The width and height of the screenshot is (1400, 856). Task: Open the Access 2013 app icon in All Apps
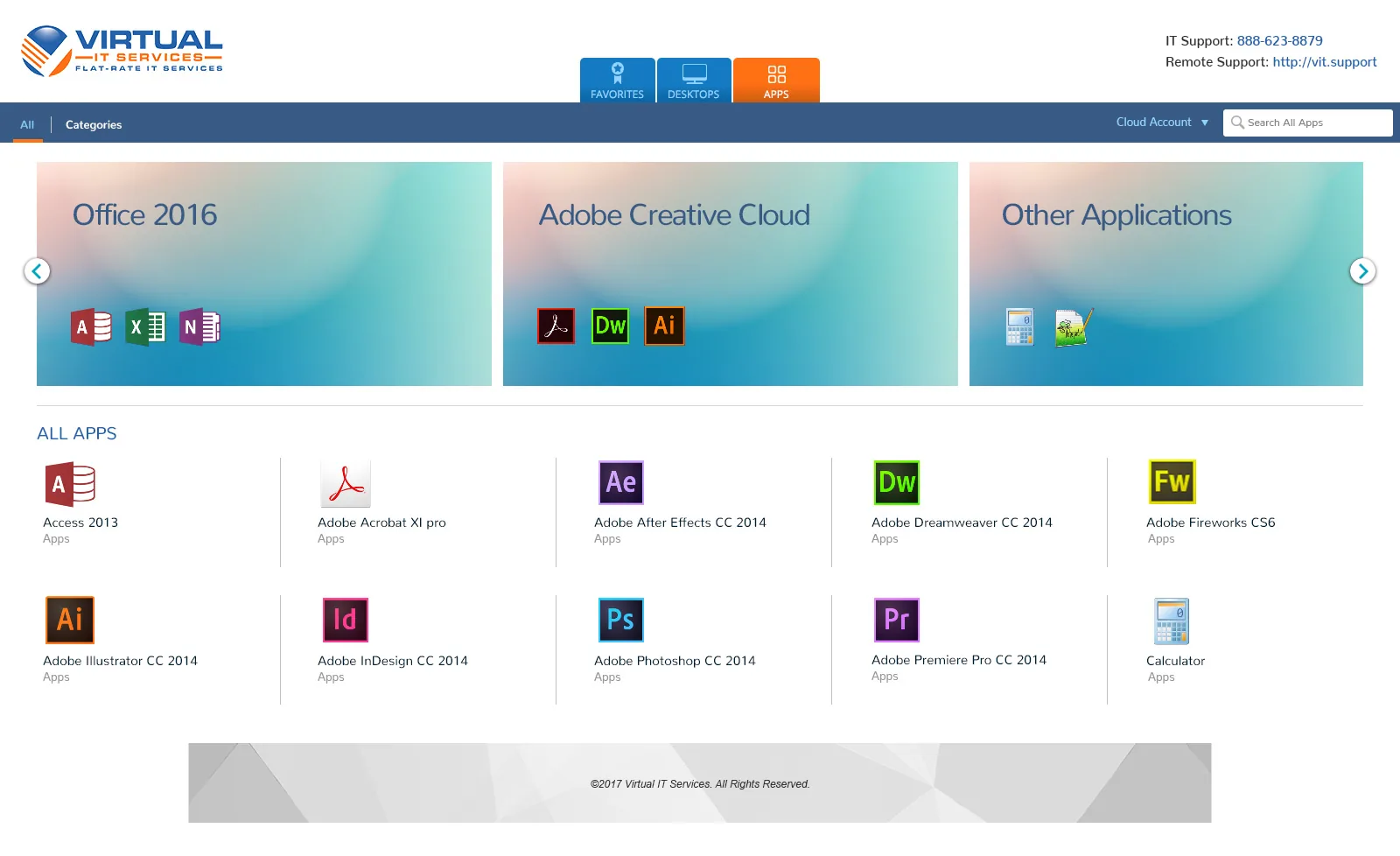[70, 484]
